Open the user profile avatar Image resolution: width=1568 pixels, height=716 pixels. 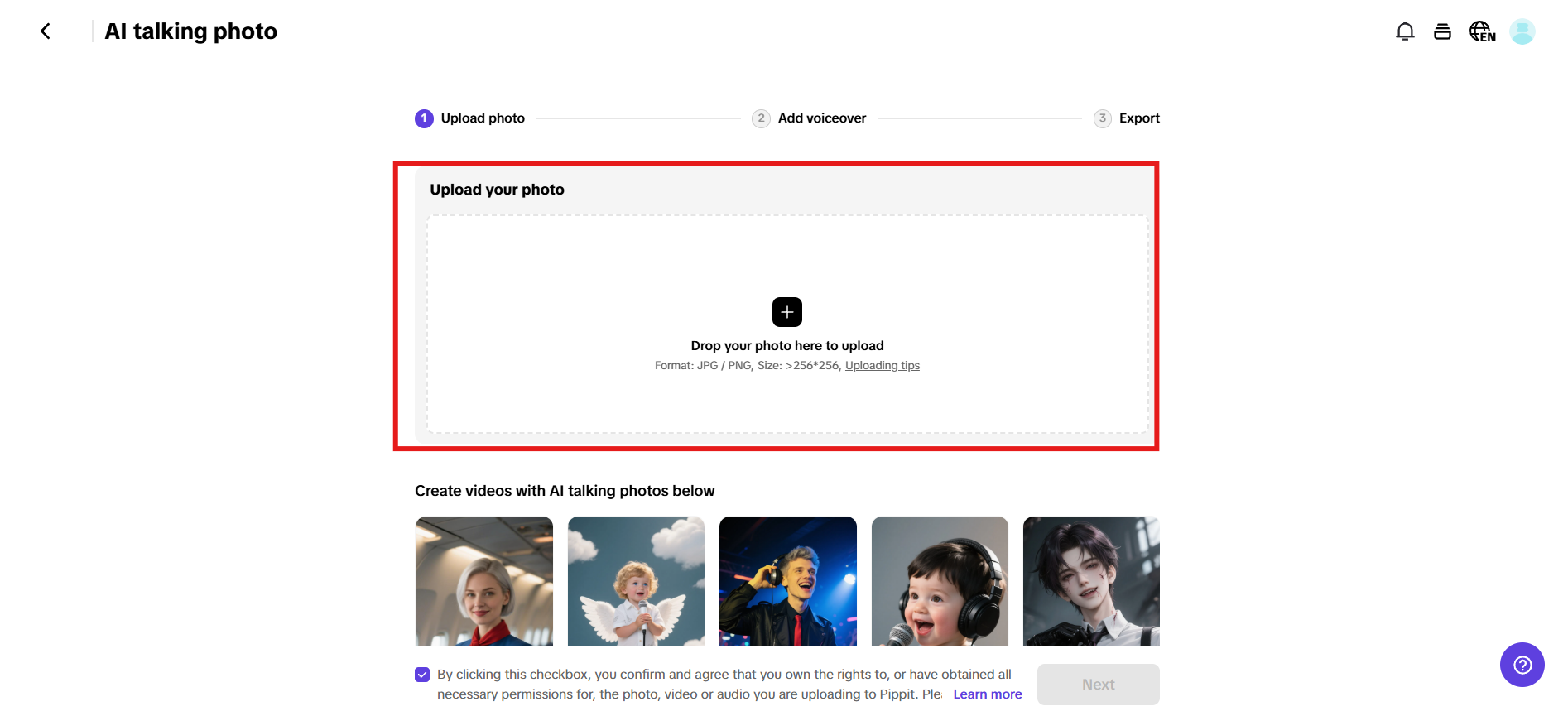click(x=1522, y=31)
